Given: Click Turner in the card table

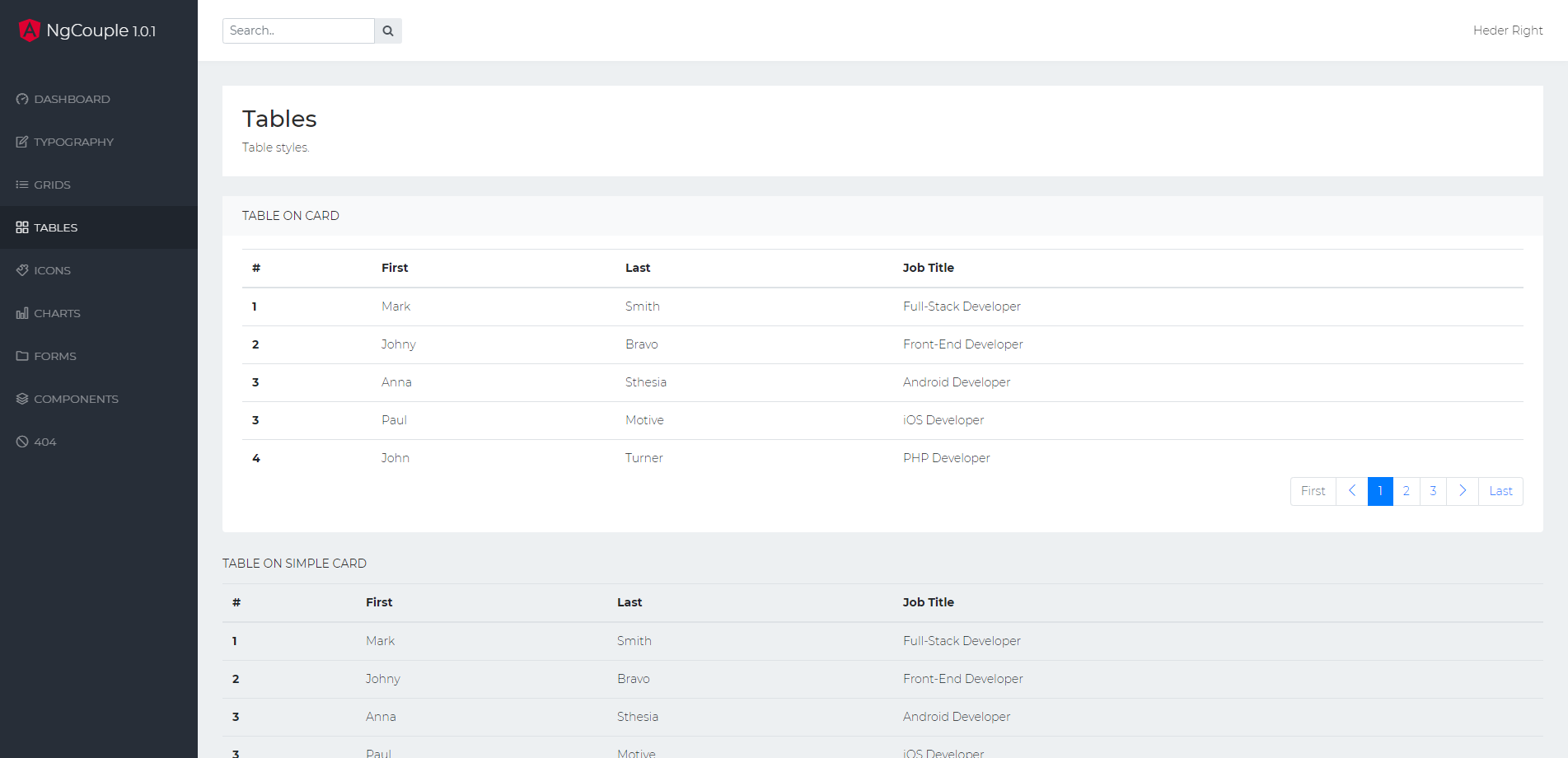Looking at the screenshot, I should (x=644, y=458).
